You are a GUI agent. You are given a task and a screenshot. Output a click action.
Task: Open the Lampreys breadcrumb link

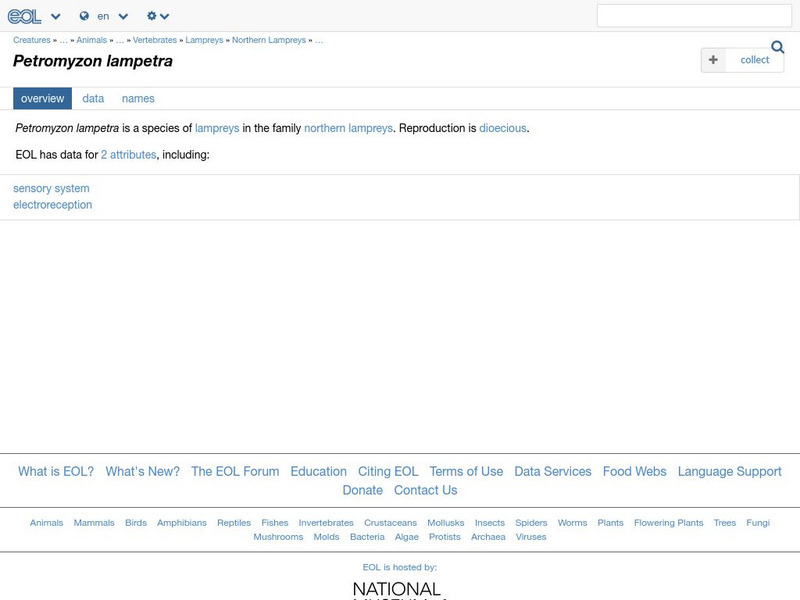pyautogui.click(x=204, y=40)
